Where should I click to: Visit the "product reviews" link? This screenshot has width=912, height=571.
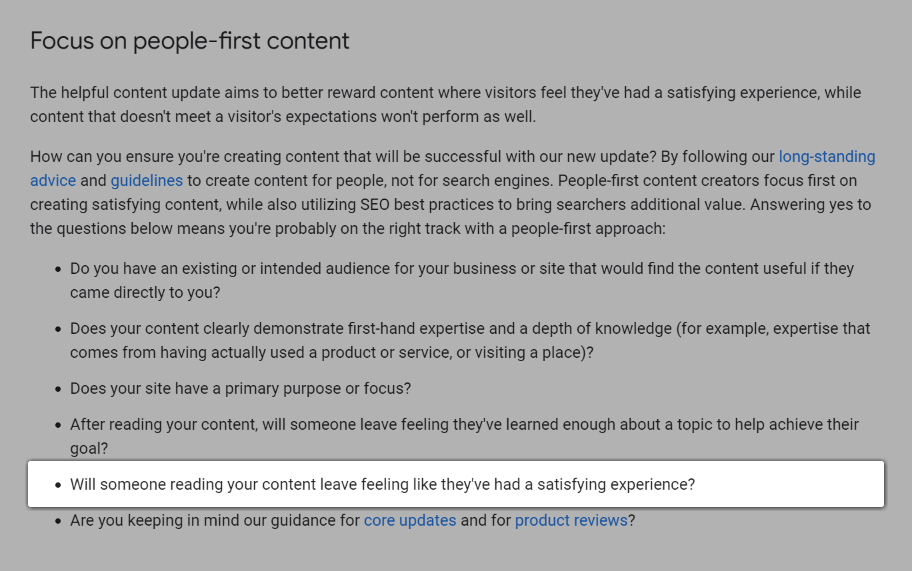pyautogui.click(x=571, y=521)
